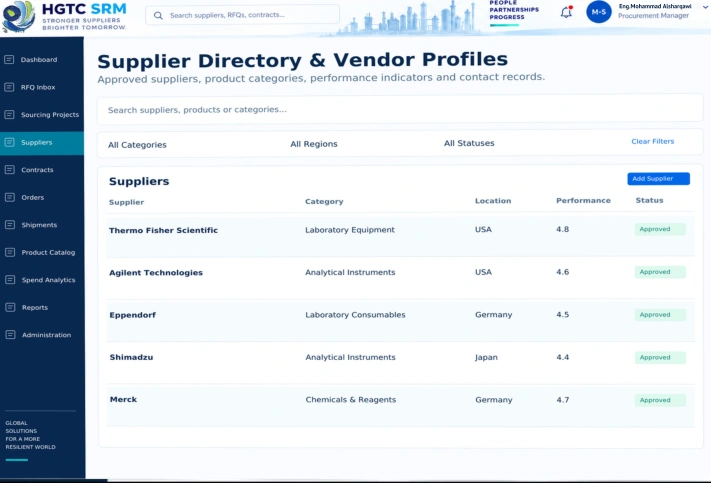Go to Shipments in the sidebar

coord(39,225)
